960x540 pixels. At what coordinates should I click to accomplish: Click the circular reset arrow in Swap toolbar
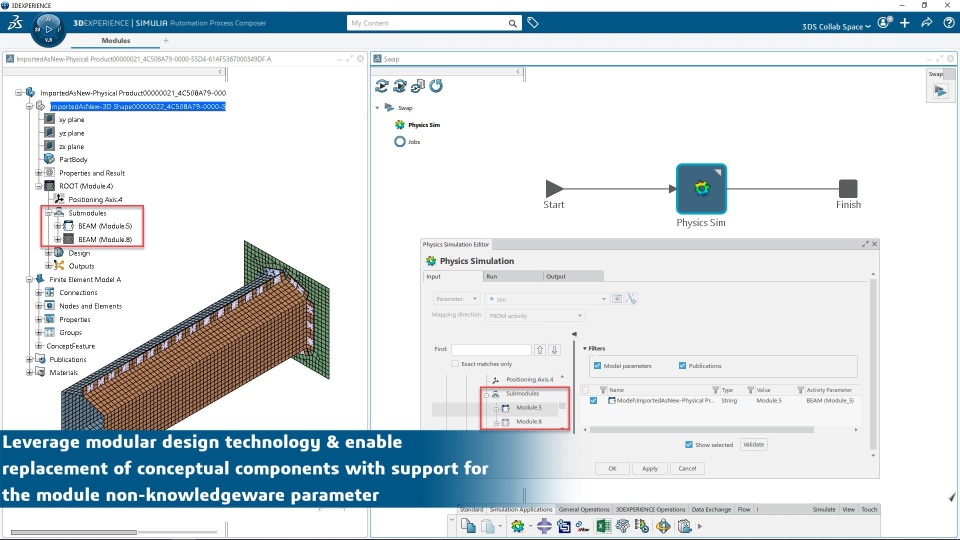[436, 86]
